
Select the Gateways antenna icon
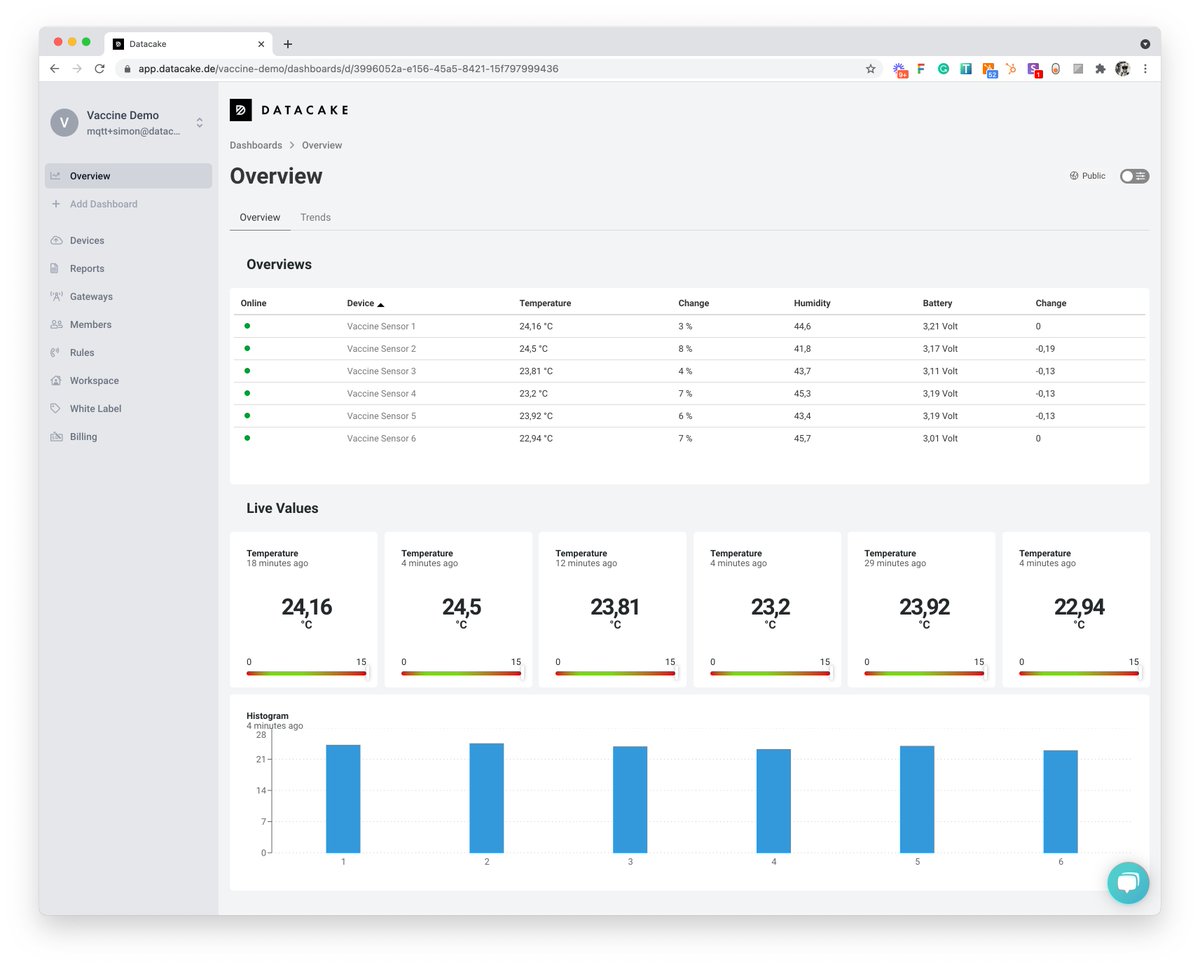[x=56, y=297]
